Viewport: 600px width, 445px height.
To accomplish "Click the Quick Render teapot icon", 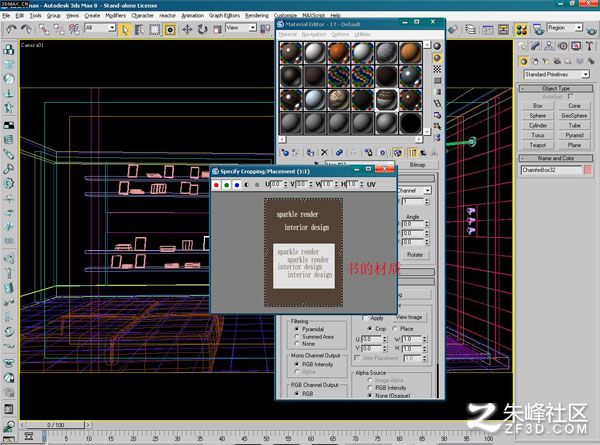I will [x=591, y=29].
